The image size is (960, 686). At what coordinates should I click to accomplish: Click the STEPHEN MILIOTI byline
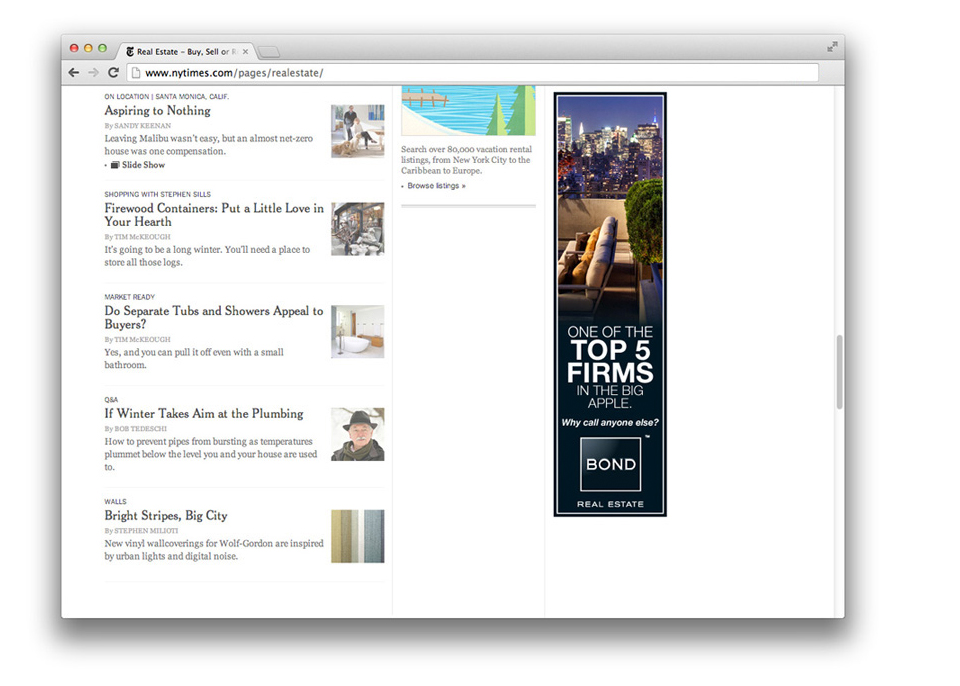(x=146, y=530)
